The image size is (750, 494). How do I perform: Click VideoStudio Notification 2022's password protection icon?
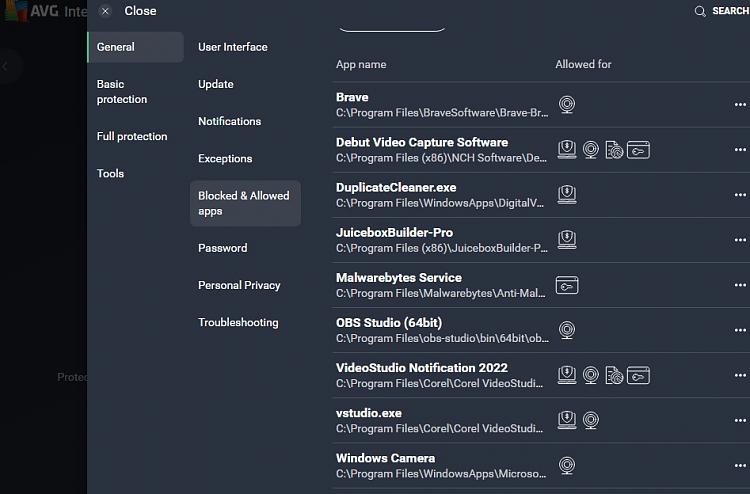click(x=638, y=375)
